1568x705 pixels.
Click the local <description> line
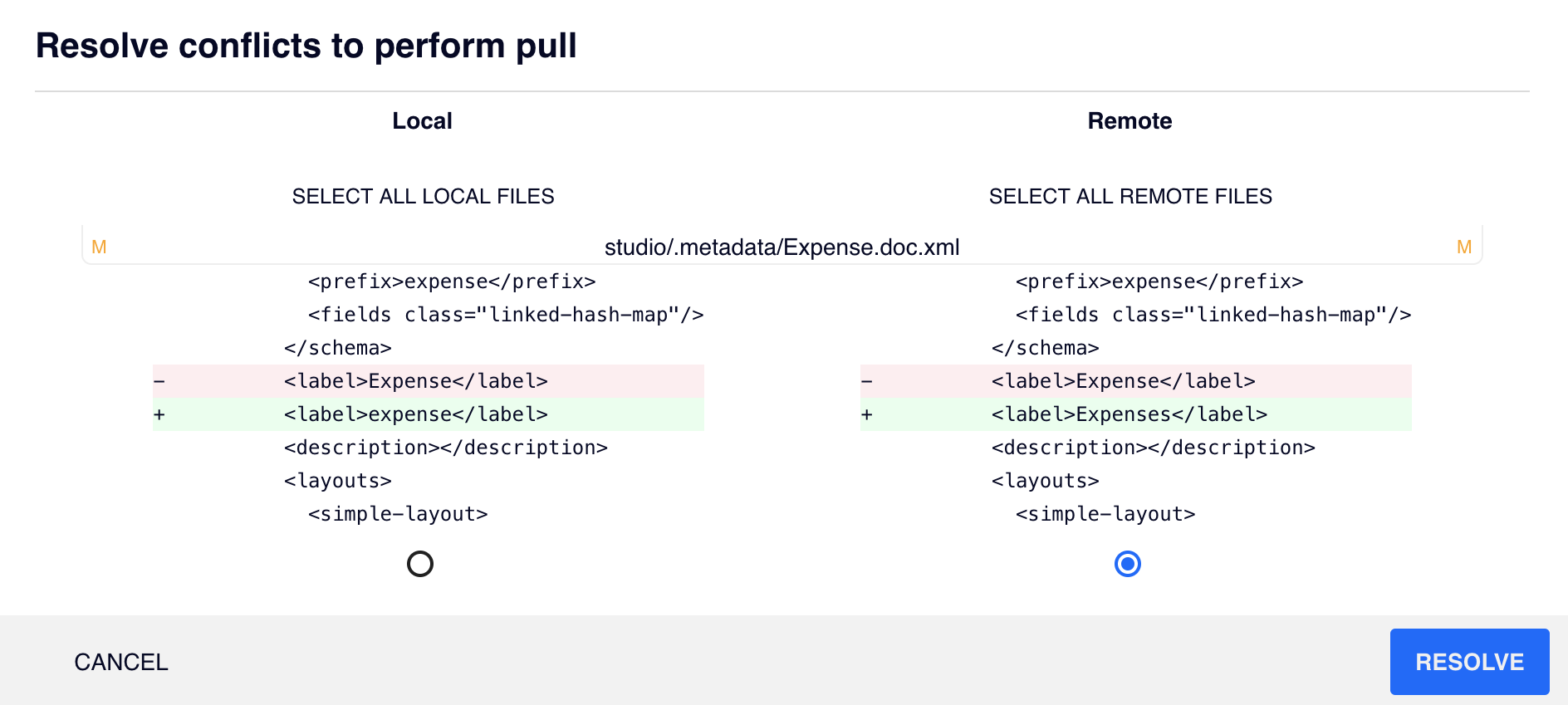(x=446, y=448)
